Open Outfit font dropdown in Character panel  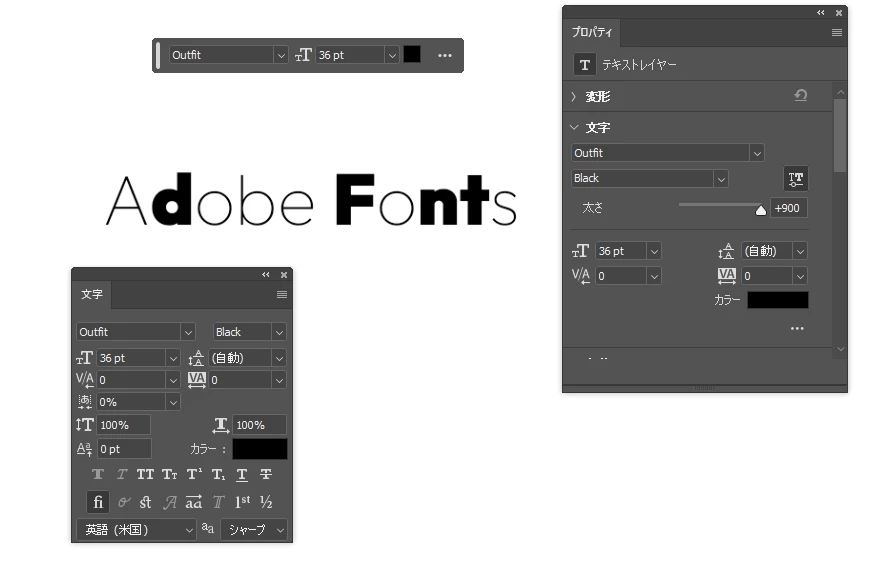pyautogui.click(x=188, y=332)
